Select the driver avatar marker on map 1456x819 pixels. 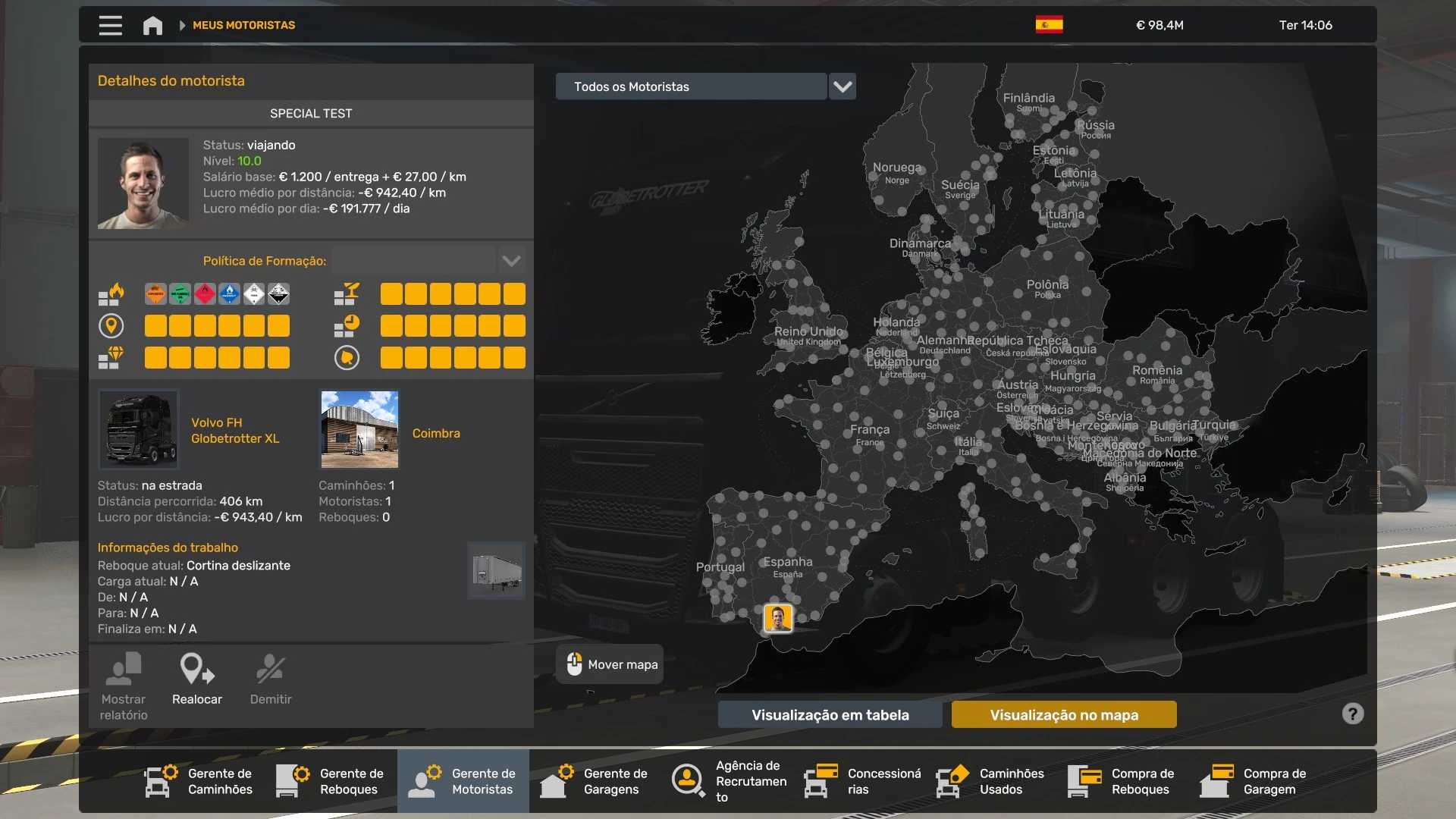(x=778, y=618)
